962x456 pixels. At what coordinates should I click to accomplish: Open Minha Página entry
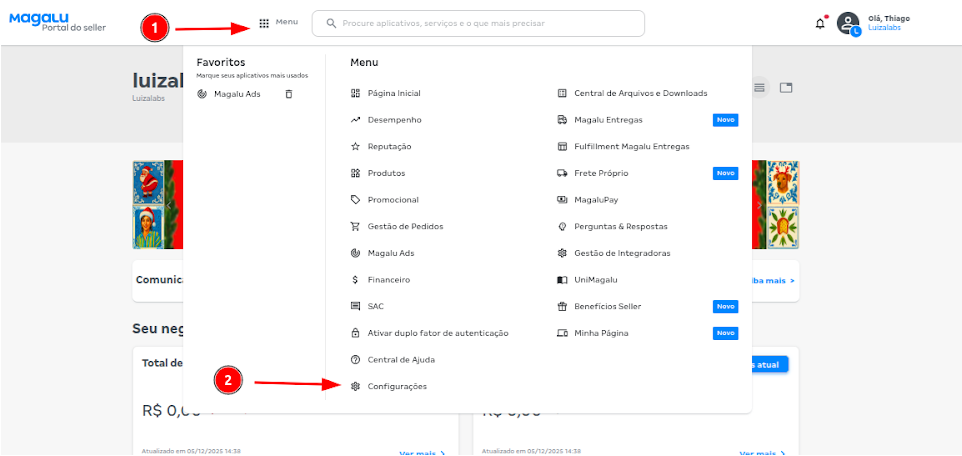[x=601, y=333]
